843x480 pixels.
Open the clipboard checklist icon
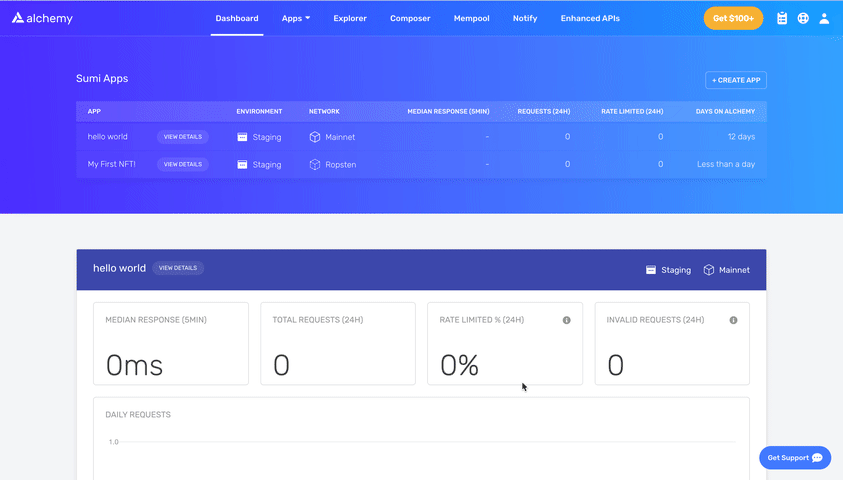(x=782, y=18)
